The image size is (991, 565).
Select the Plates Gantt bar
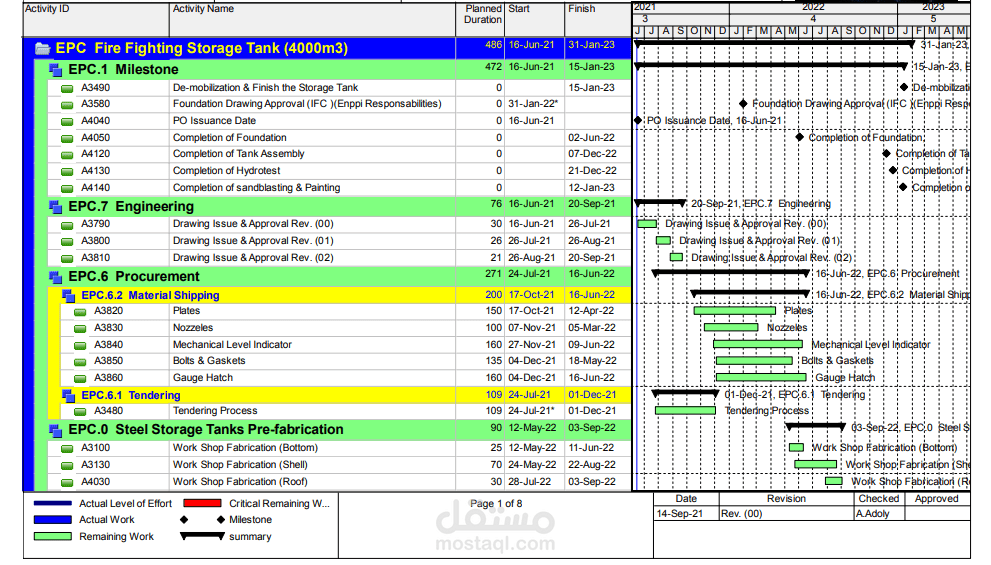pyautogui.click(x=734, y=311)
